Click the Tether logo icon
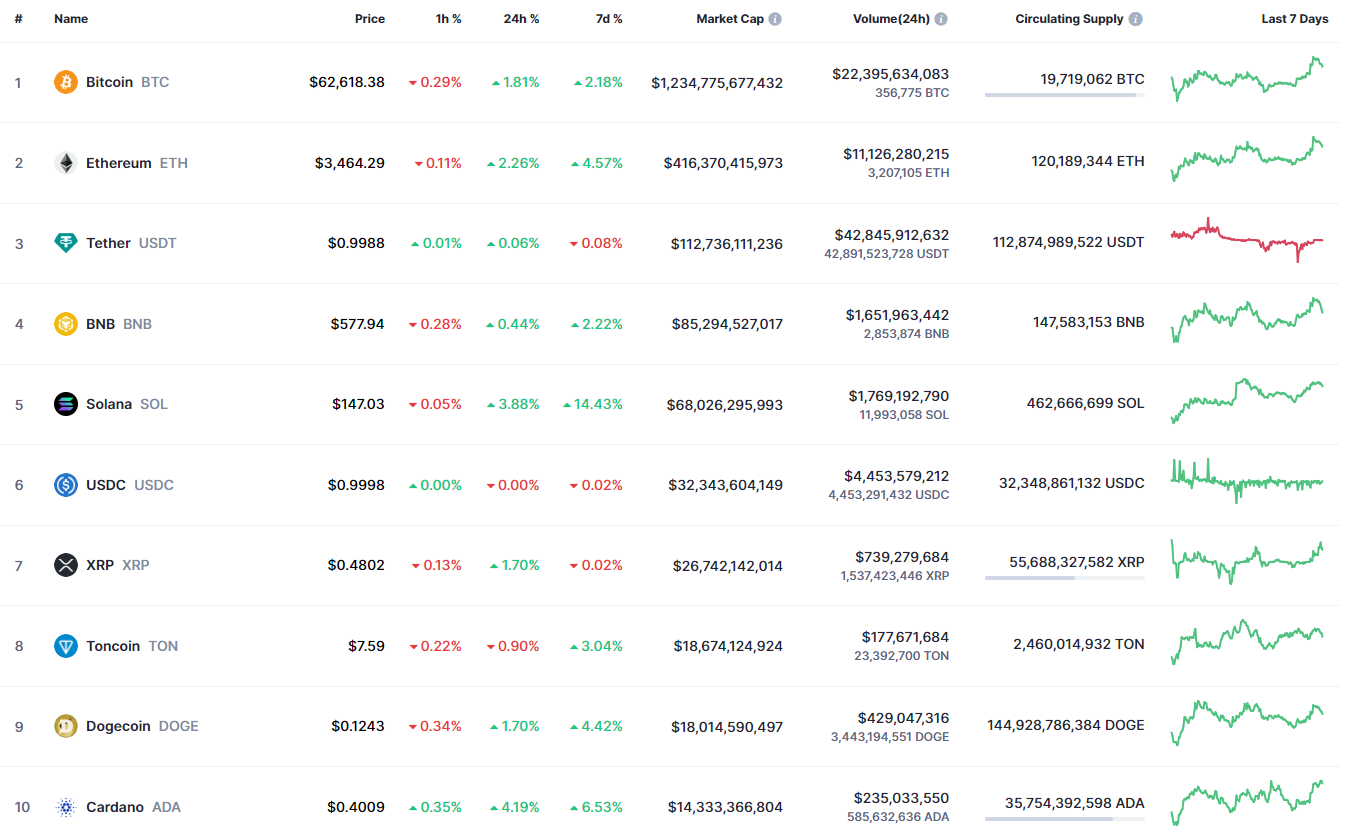Viewport: 1345px width, 839px height. (65, 243)
